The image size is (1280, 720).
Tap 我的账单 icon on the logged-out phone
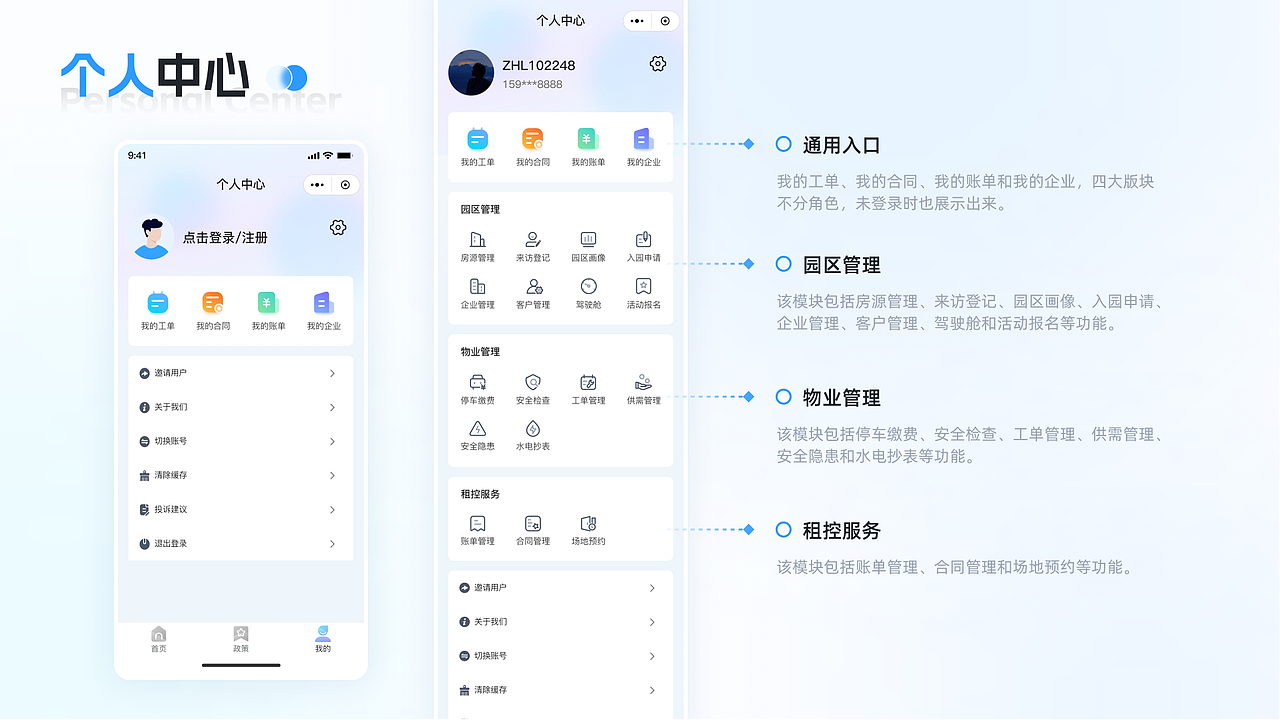point(268,303)
